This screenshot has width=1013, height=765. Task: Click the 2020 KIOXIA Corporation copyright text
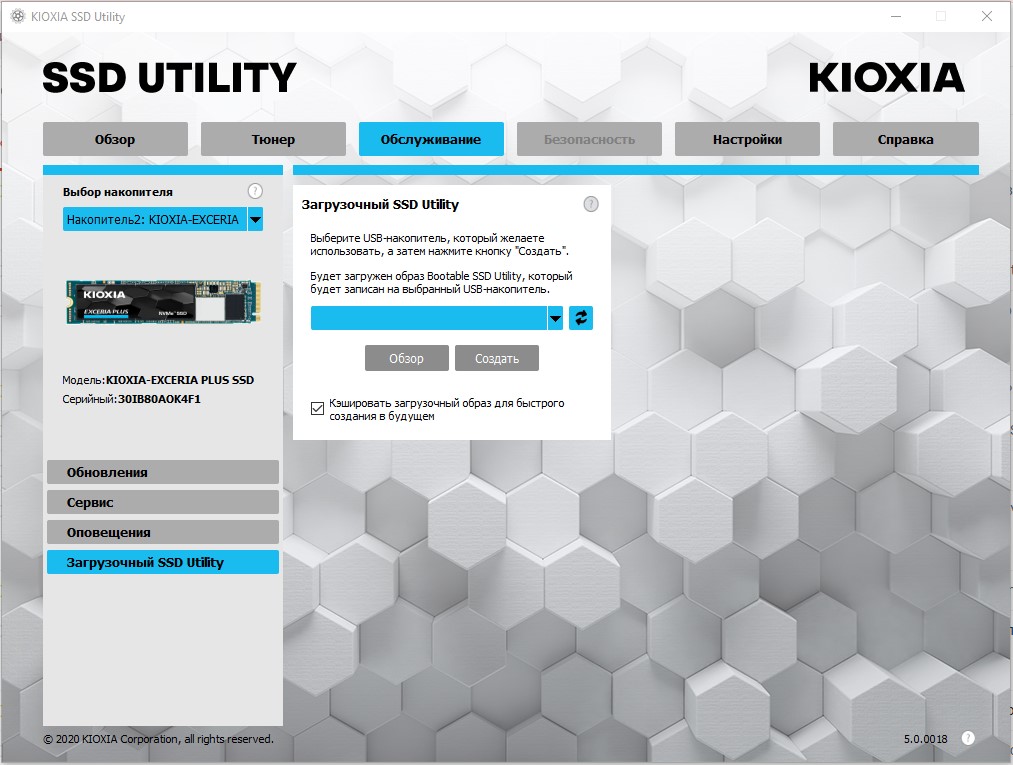[158, 739]
